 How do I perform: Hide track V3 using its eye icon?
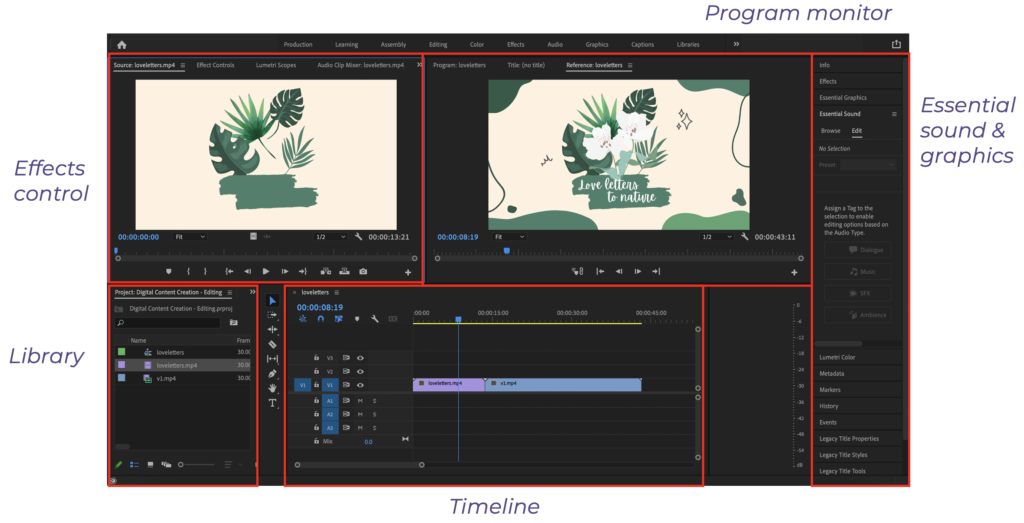pos(360,357)
